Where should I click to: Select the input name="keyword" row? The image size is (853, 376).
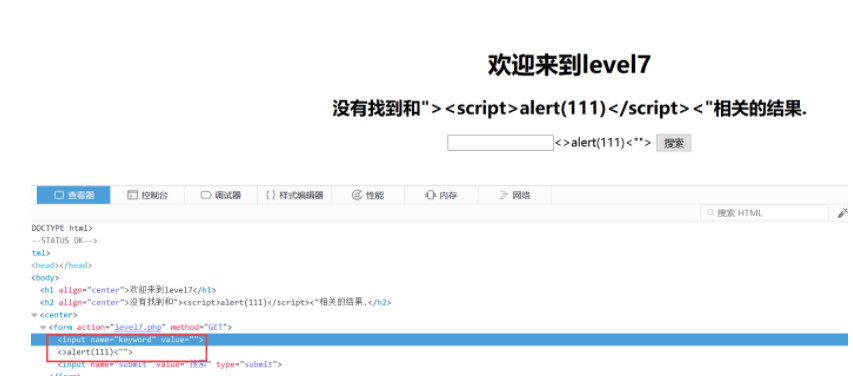[x=440, y=340]
